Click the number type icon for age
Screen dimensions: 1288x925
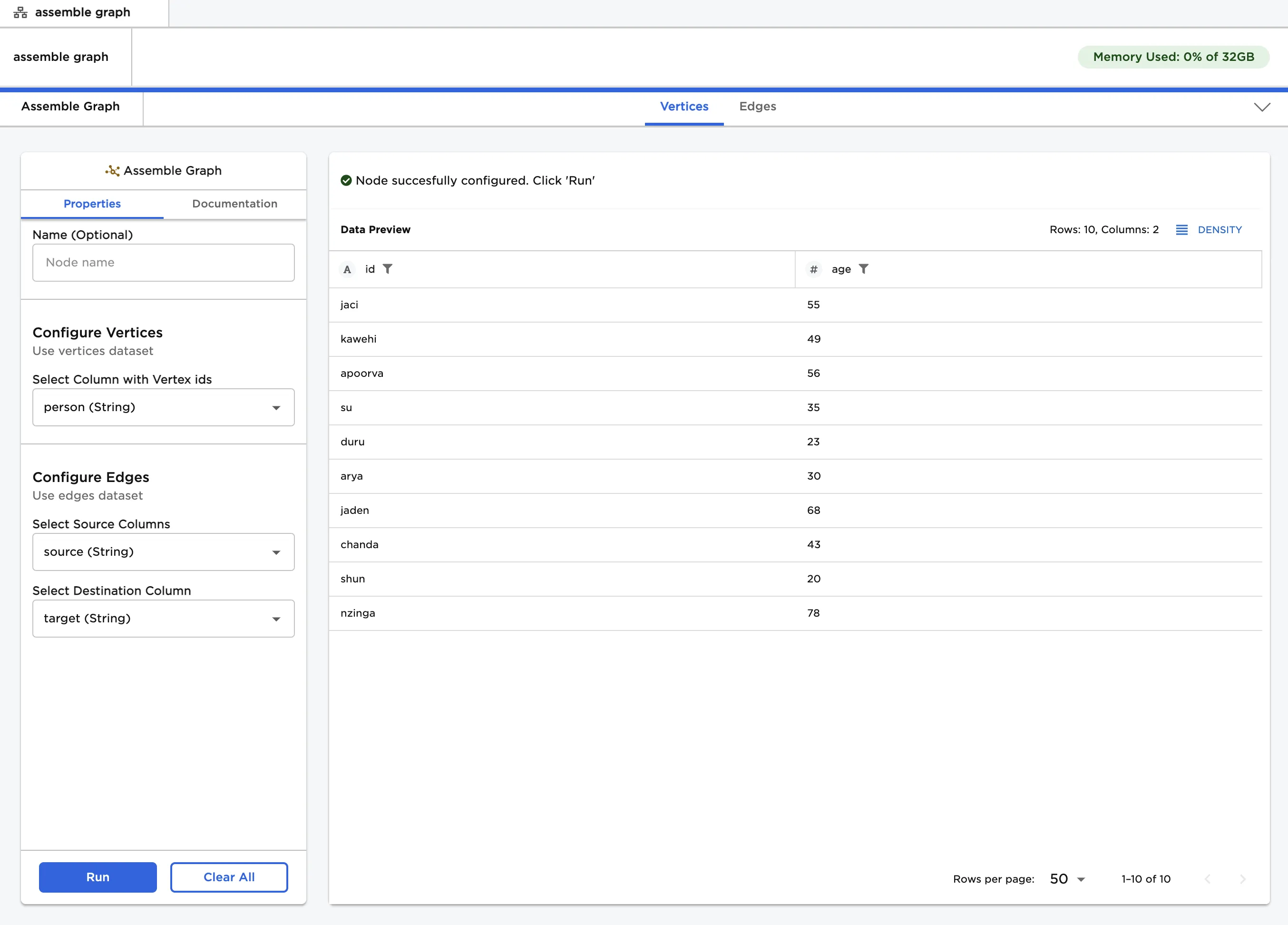point(813,269)
